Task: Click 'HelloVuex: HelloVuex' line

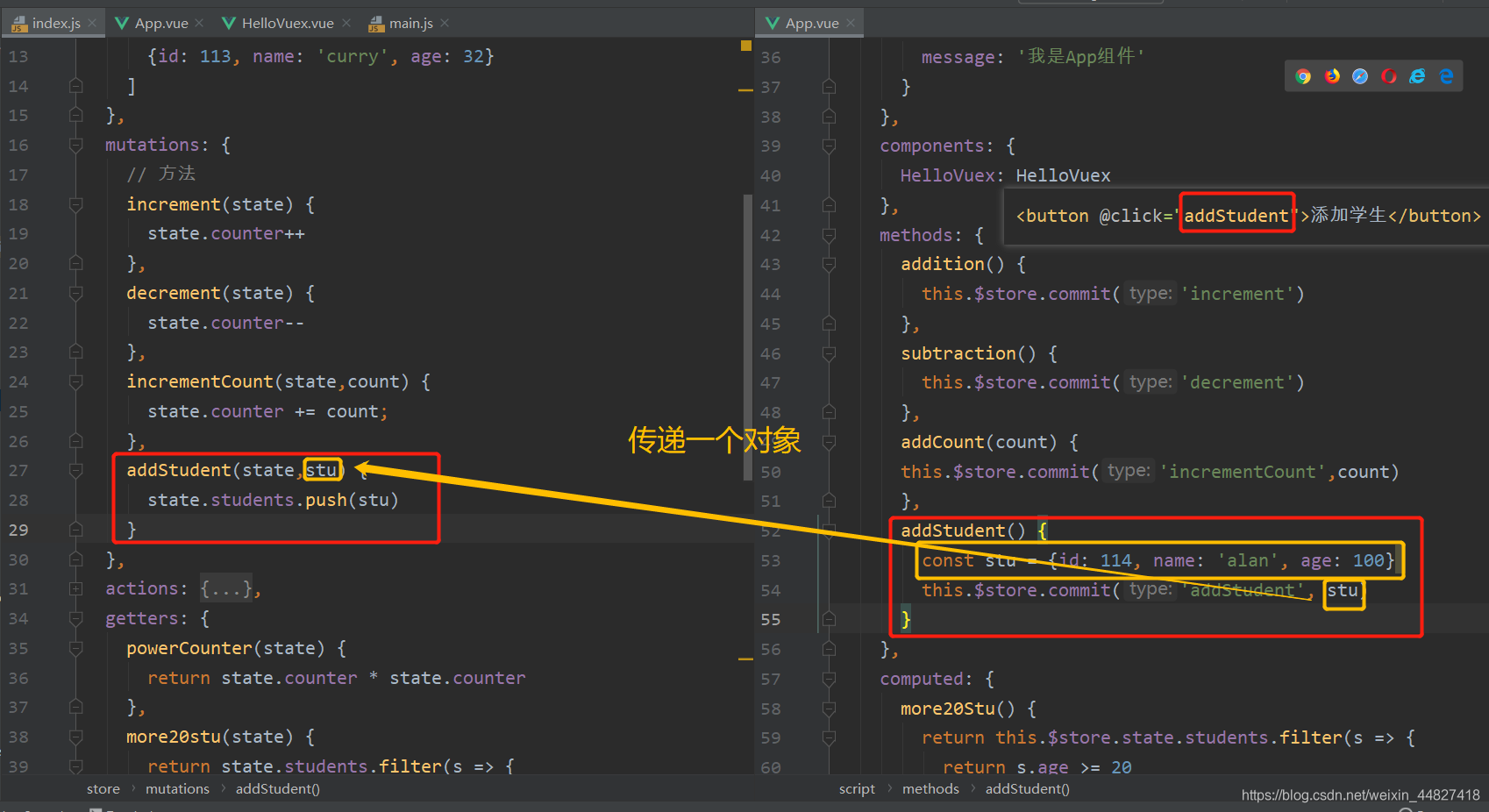Action: [x=1005, y=175]
